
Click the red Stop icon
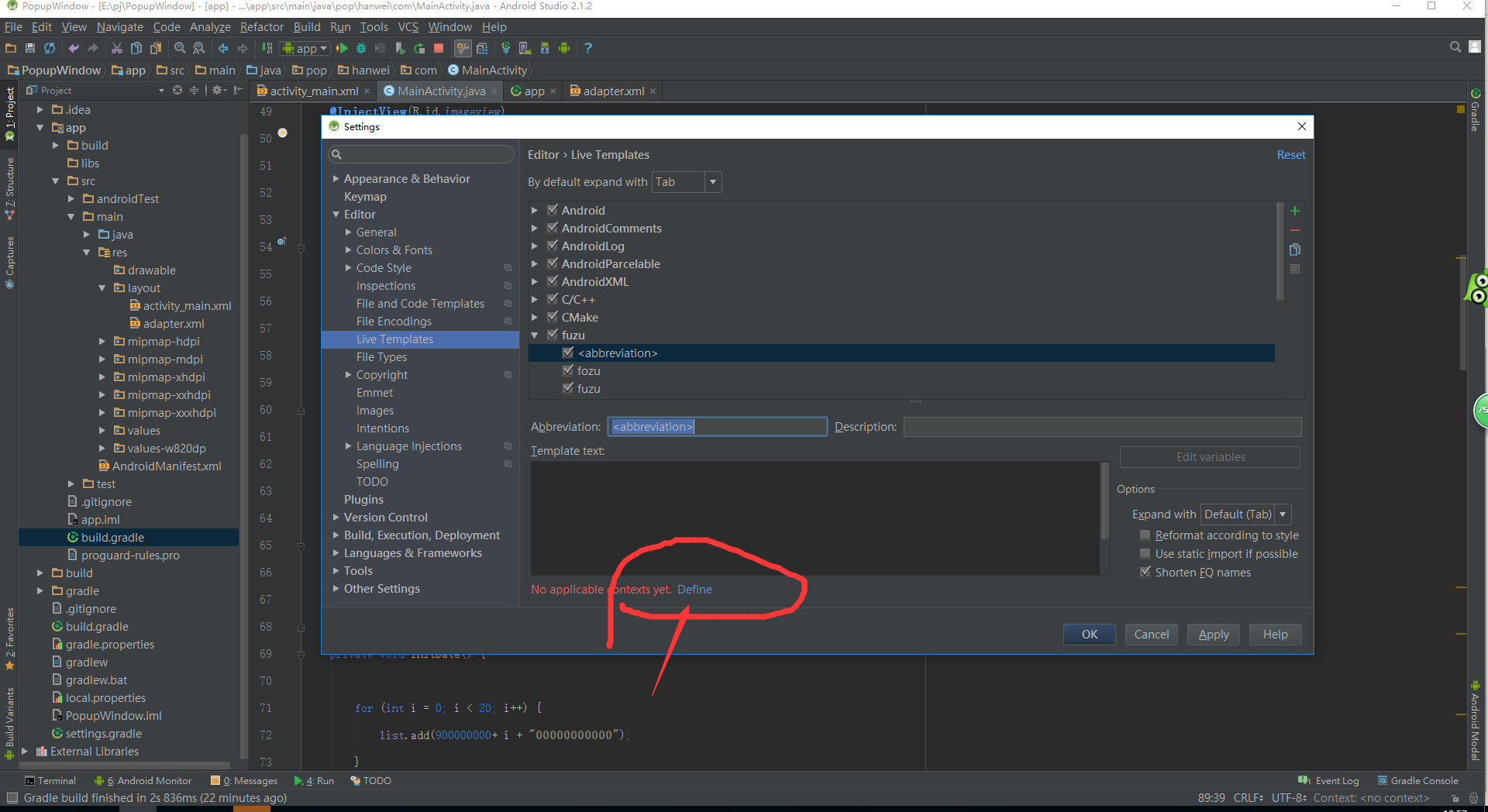[x=439, y=48]
